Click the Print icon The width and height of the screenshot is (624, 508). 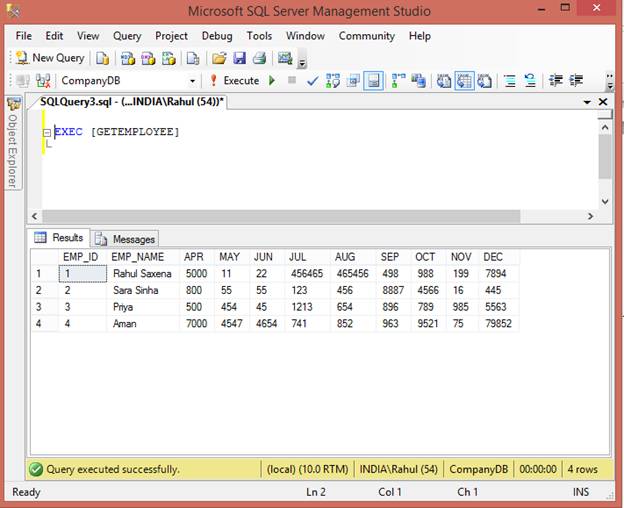coord(259,58)
